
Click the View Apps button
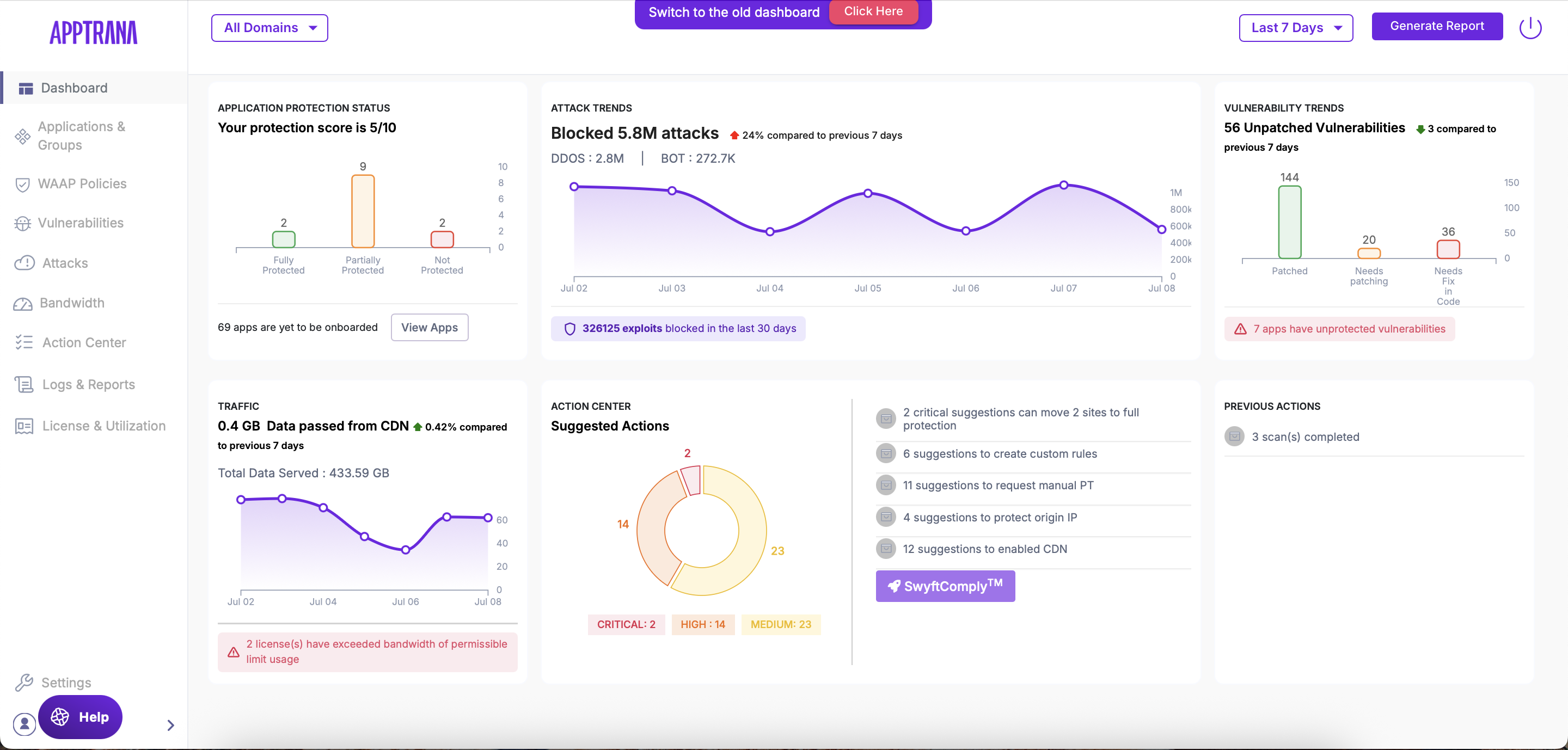[429, 327]
